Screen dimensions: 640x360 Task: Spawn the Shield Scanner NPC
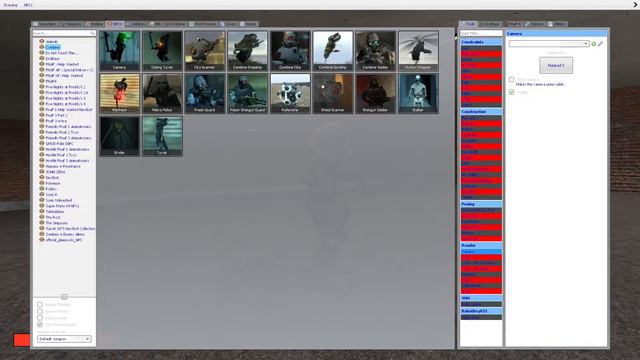pos(333,93)
